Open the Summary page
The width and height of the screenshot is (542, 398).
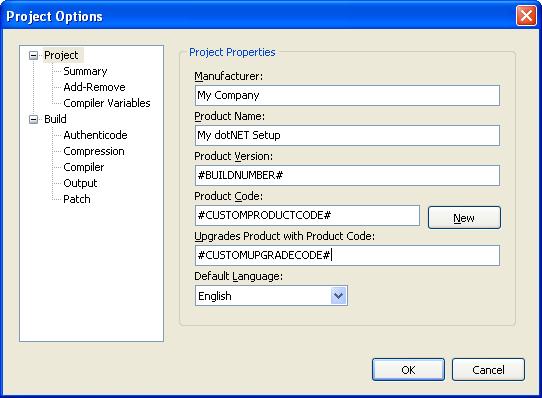[85, 71]
